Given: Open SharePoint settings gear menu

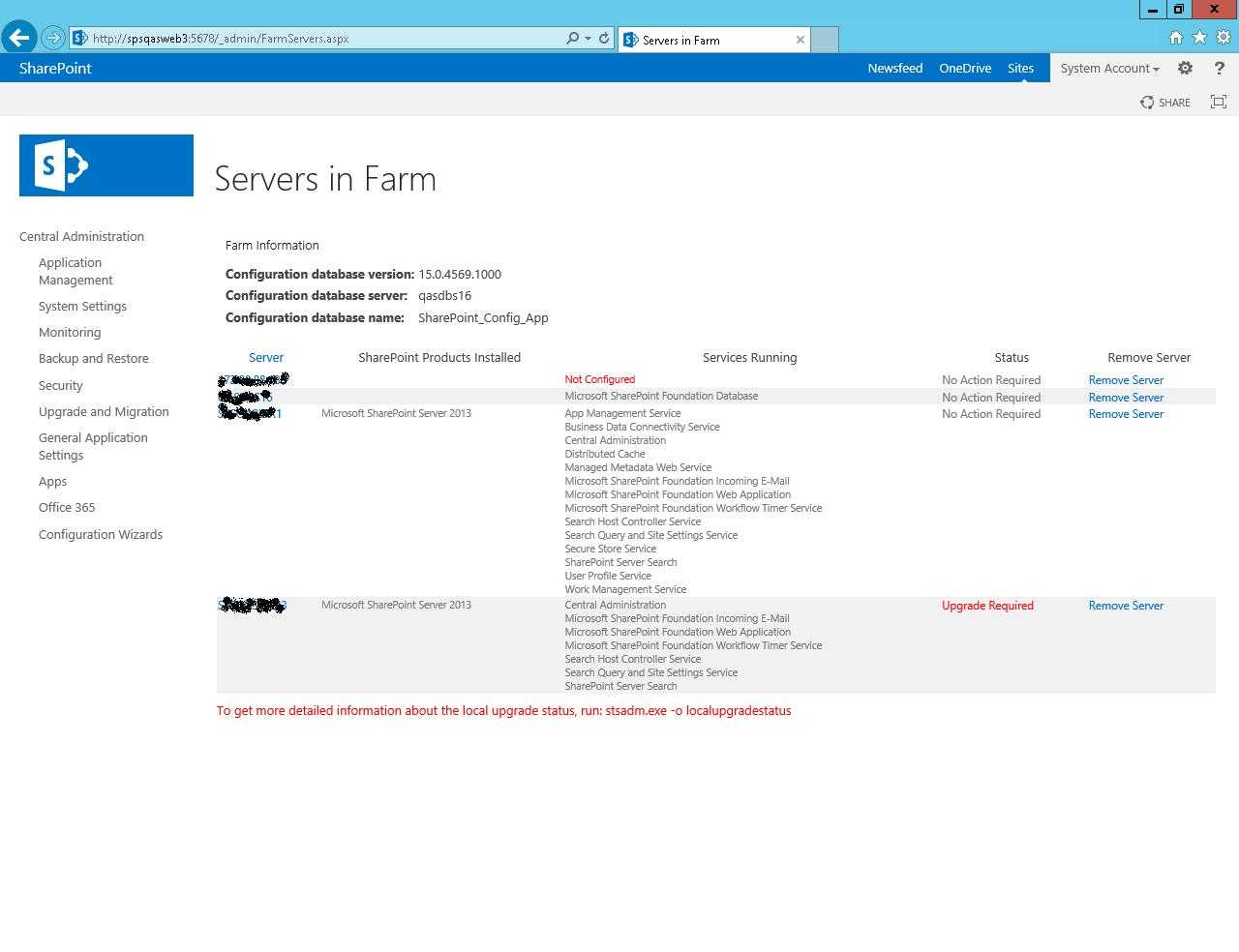Looking at the screenshot, I should coord(1185,68).
